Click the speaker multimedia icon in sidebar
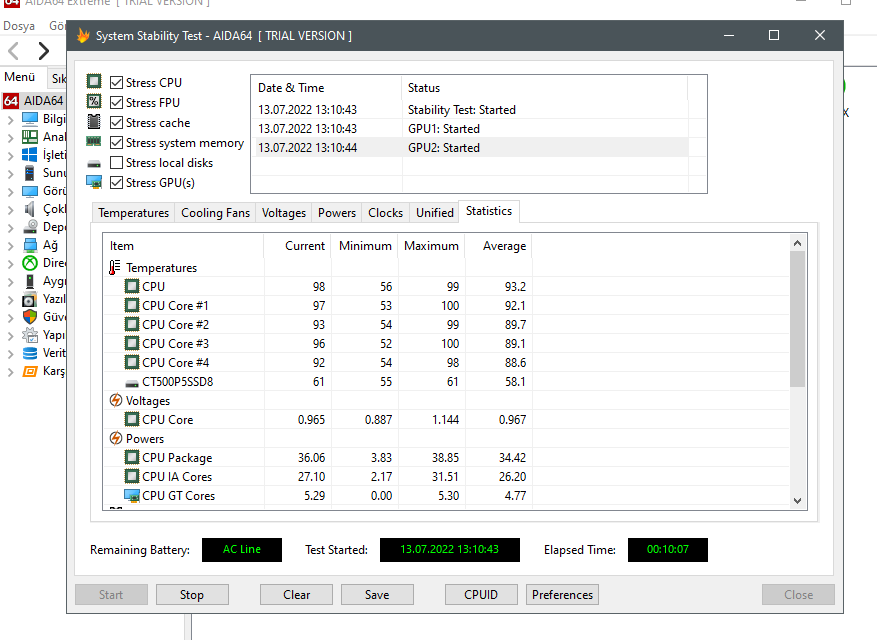This screenshot has height=640, width=877. 30,209
